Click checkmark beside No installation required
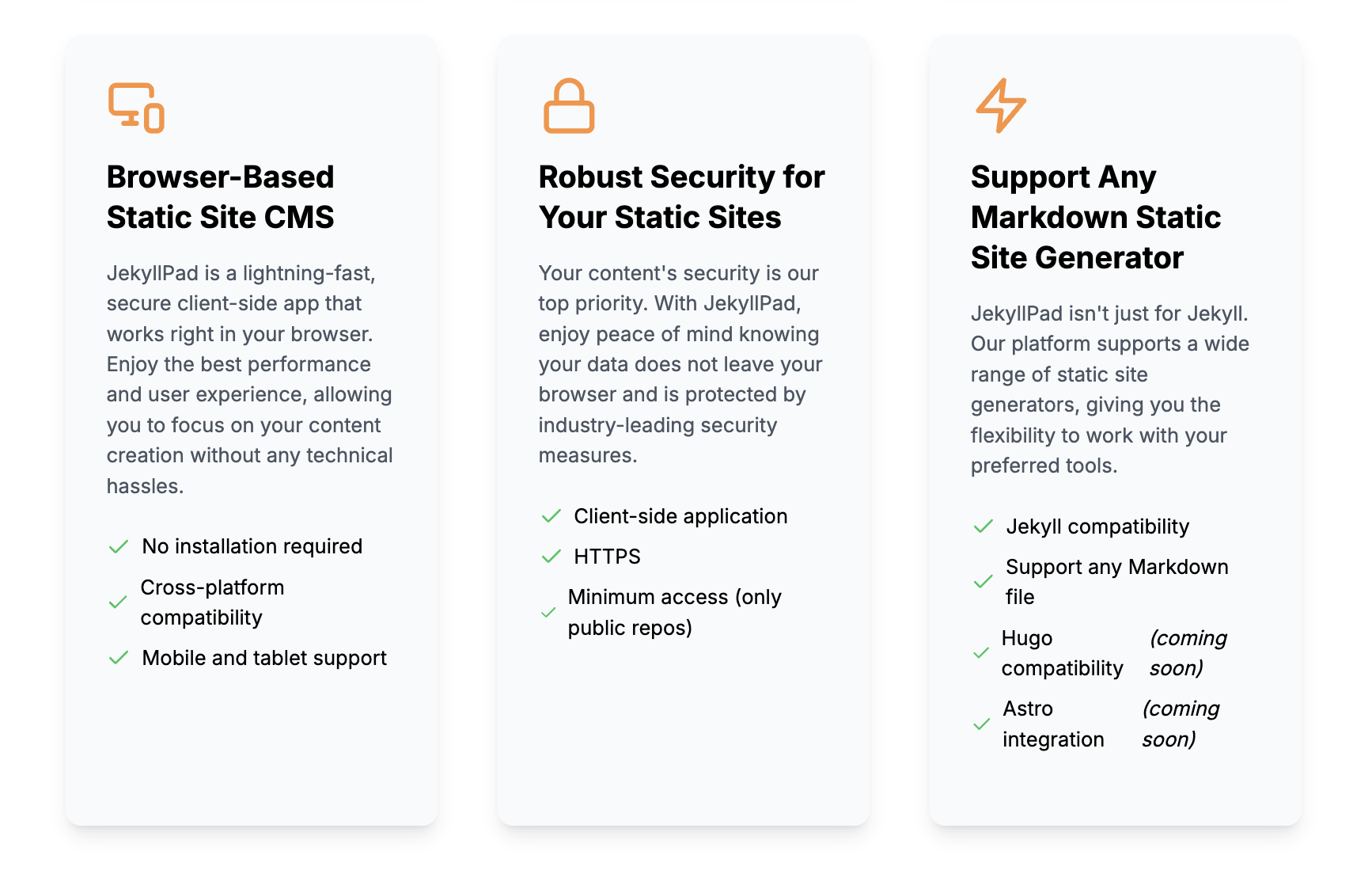Screen dimensions: 1372x874 tap(119, 547)
